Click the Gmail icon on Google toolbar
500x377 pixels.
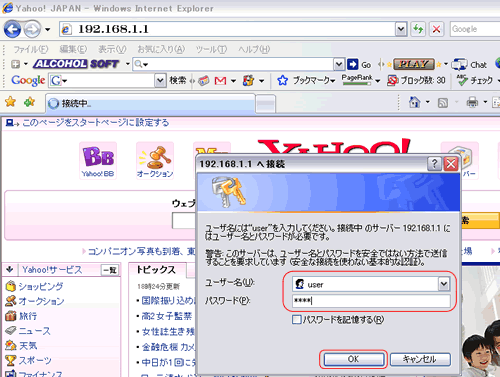pyautogui.click(x=220, y=81)
